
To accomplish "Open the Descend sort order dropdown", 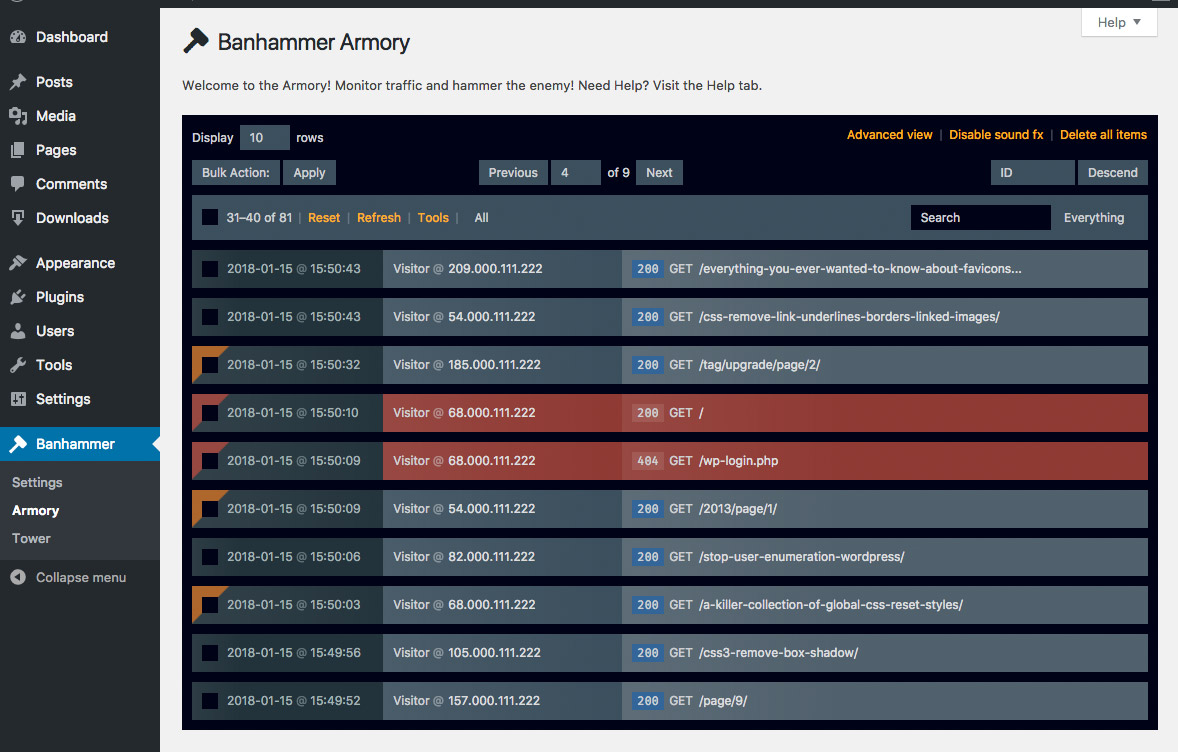I will 1113,173.
